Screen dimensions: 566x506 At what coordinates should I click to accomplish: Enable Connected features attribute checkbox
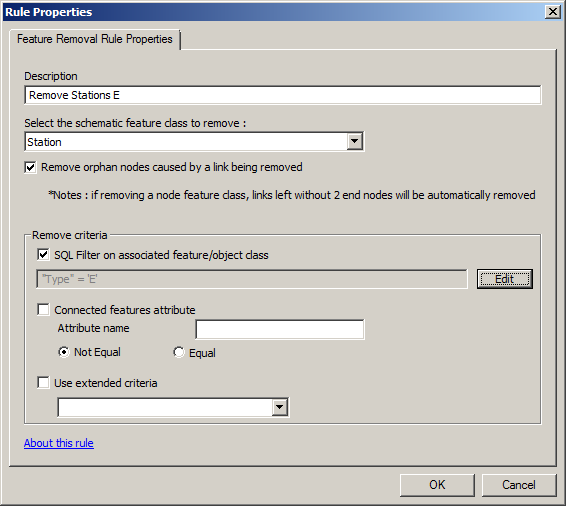click(x=43, y=310)
